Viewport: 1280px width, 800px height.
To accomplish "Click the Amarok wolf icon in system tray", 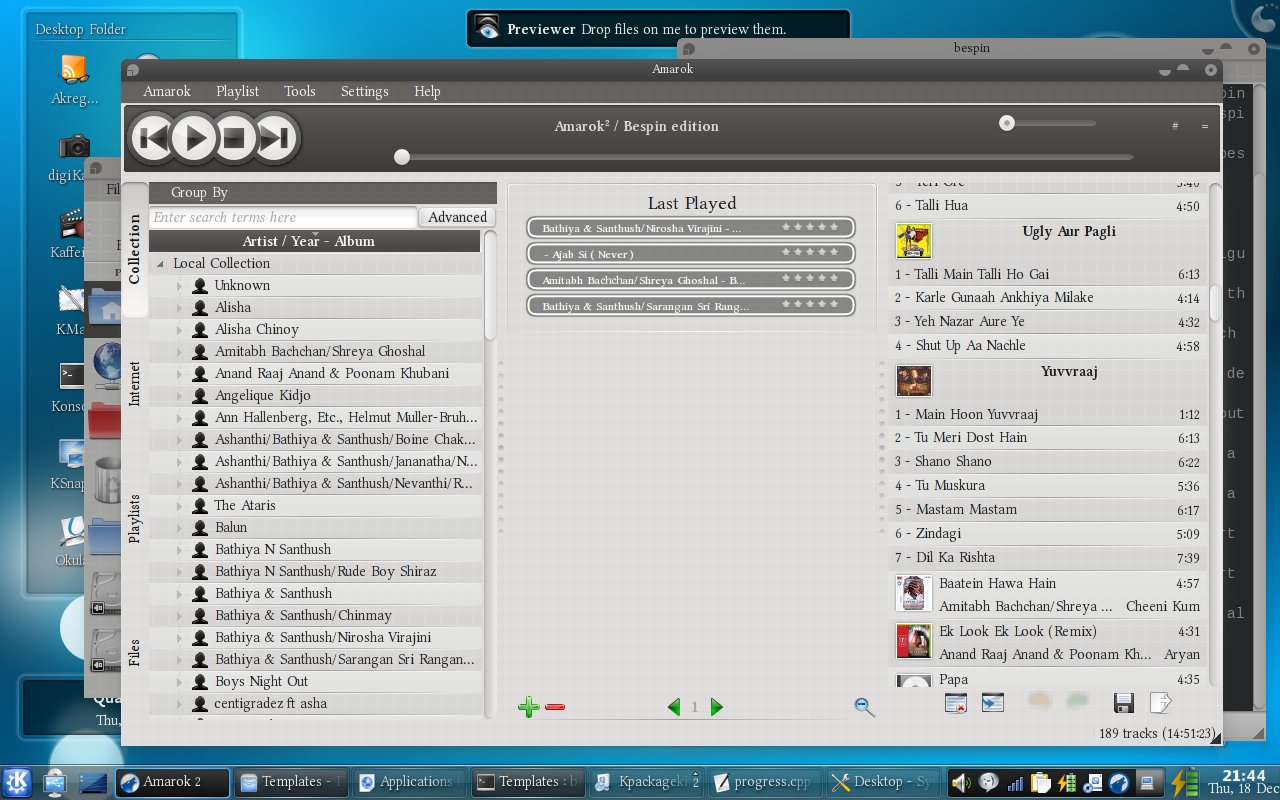I will click(x=1120, y=782).
